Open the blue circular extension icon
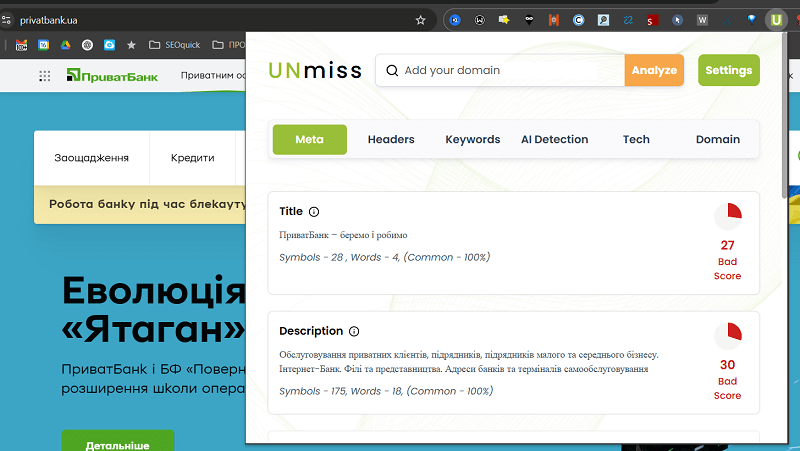800x451 pixels. [455, 20]
